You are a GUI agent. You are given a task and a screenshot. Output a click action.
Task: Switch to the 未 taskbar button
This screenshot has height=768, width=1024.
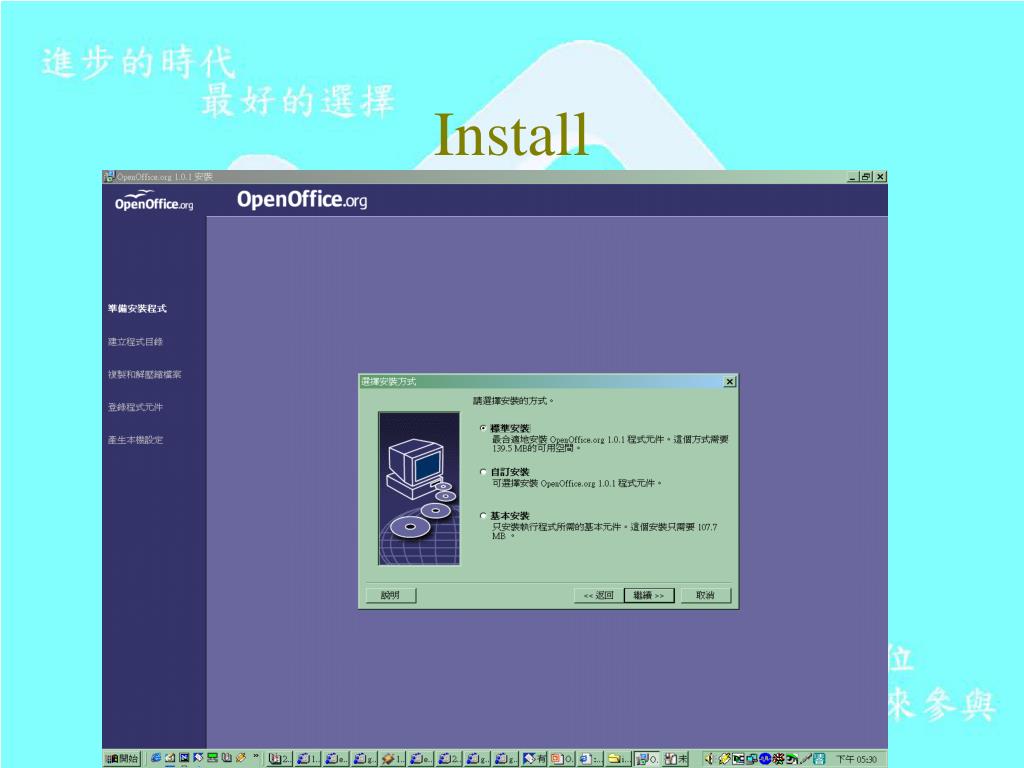[x=676, y=758]
